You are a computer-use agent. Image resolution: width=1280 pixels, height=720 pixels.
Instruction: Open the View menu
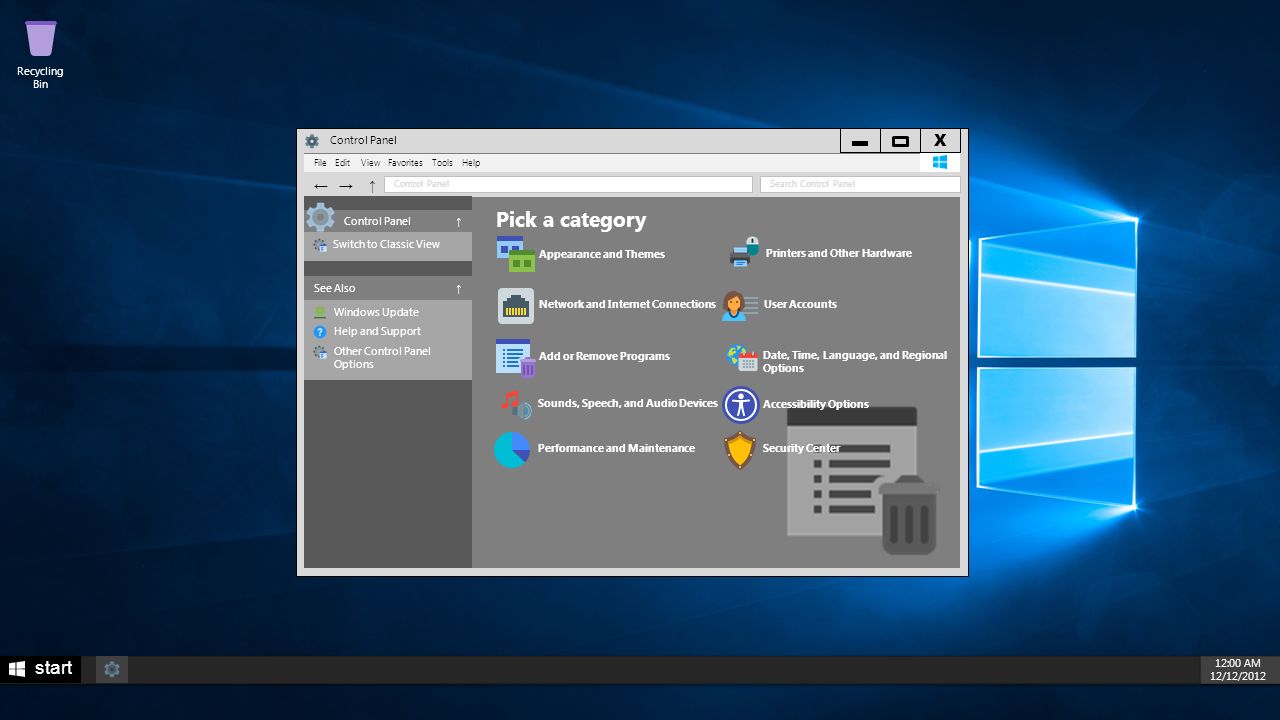click(x=370, y=163)
